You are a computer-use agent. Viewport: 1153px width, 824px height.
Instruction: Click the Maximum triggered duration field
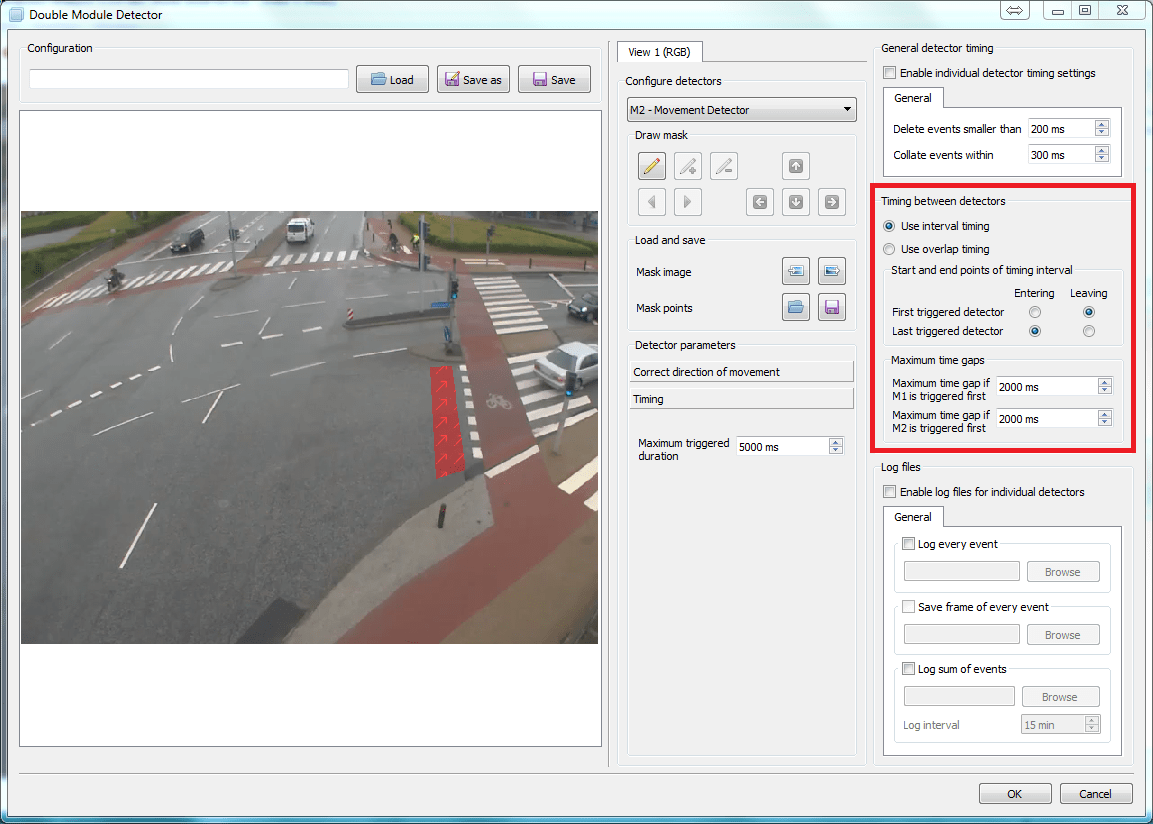tap(783, 447)
